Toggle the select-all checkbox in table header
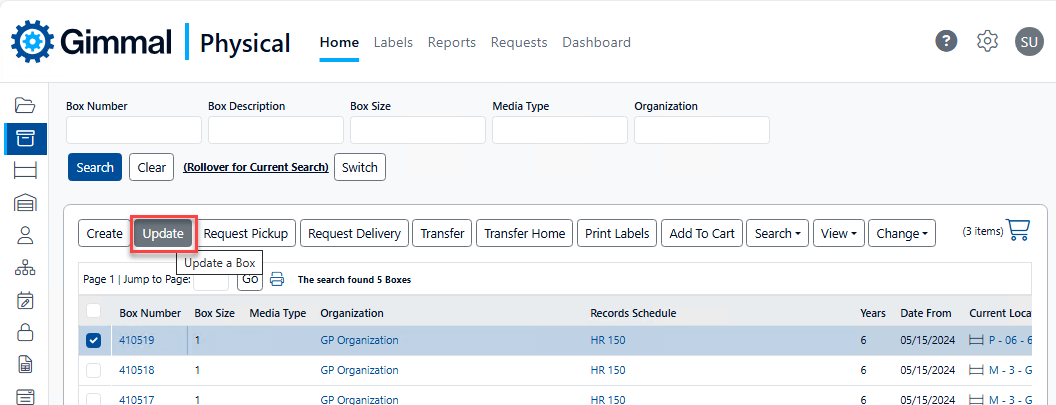Screen dimensions: 1056x405 tap(94, 312)
